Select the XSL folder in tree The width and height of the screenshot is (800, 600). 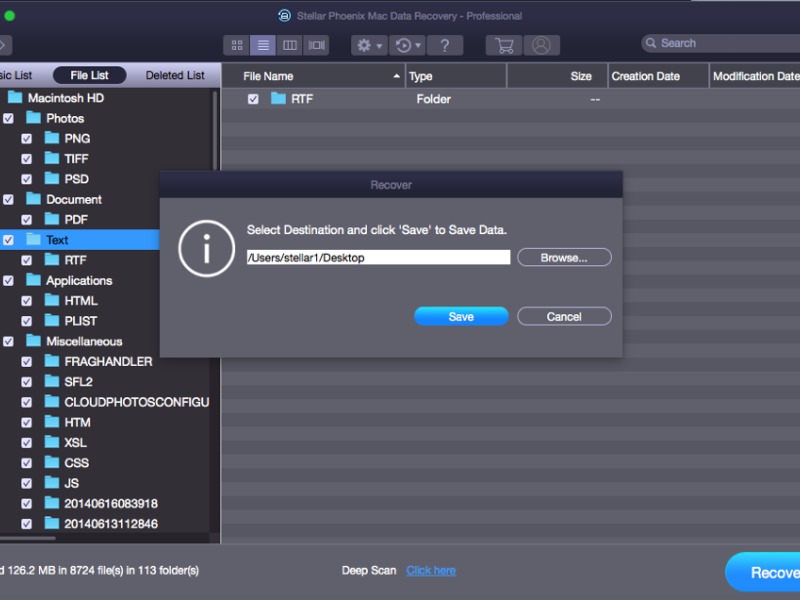click(x=75, y=443)
